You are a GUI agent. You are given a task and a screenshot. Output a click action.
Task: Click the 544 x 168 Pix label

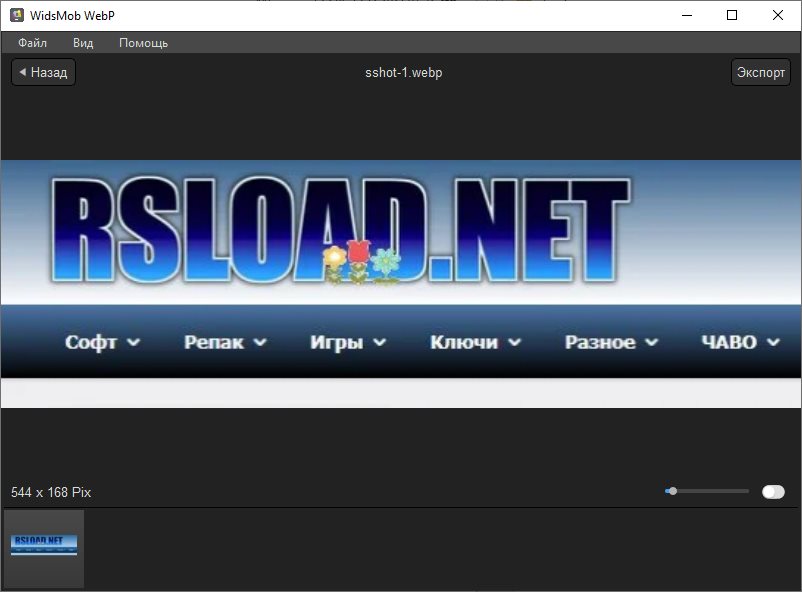click(51, 492)
